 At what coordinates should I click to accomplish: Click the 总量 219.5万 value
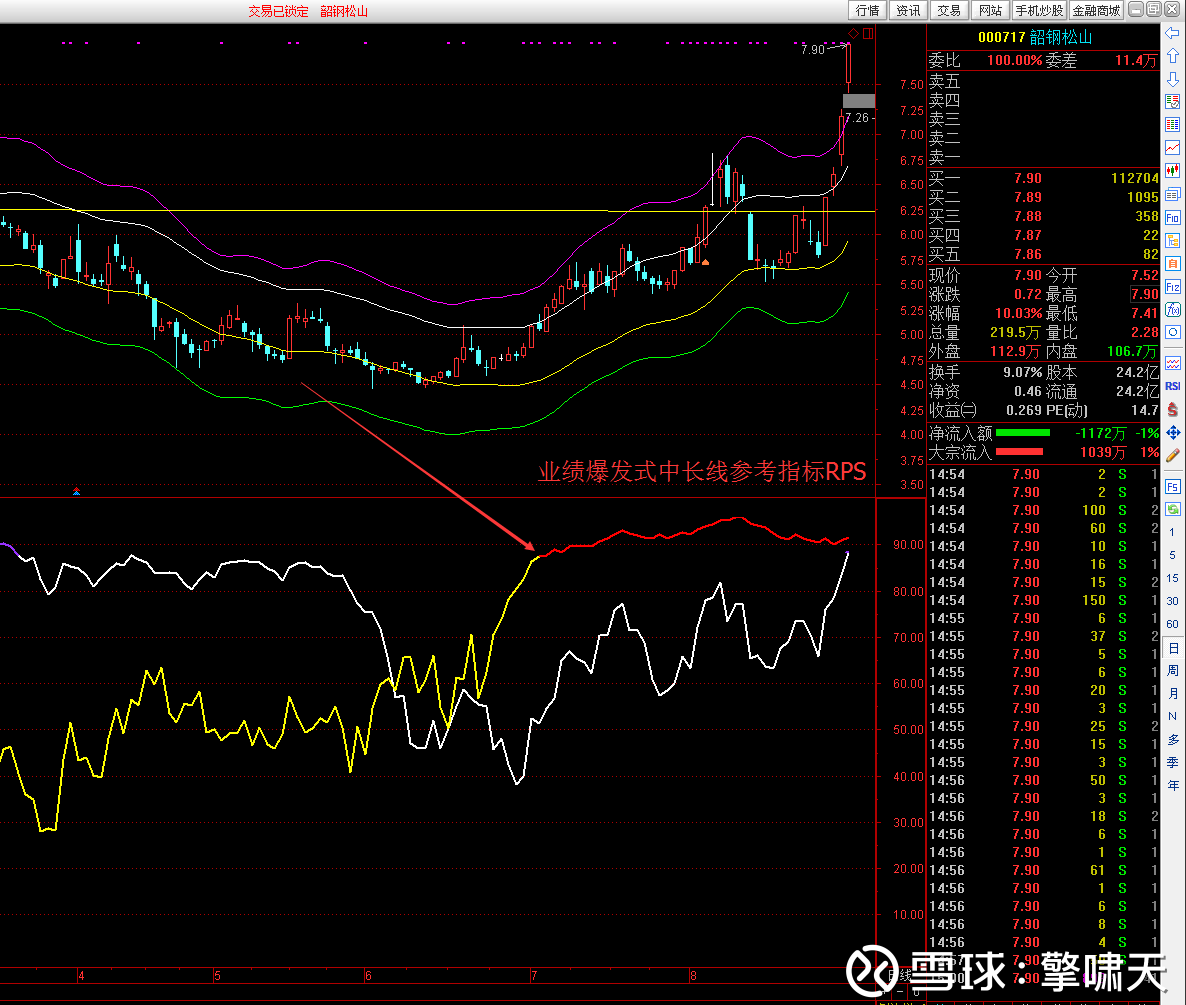pos(1014,333)
